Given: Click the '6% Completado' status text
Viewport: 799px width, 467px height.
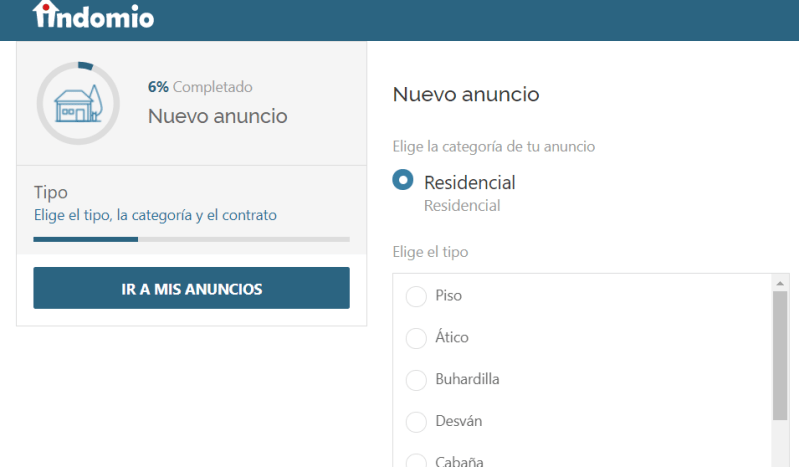Looking at the screenshot, I should pyautogui.click(x=200, y=87).
